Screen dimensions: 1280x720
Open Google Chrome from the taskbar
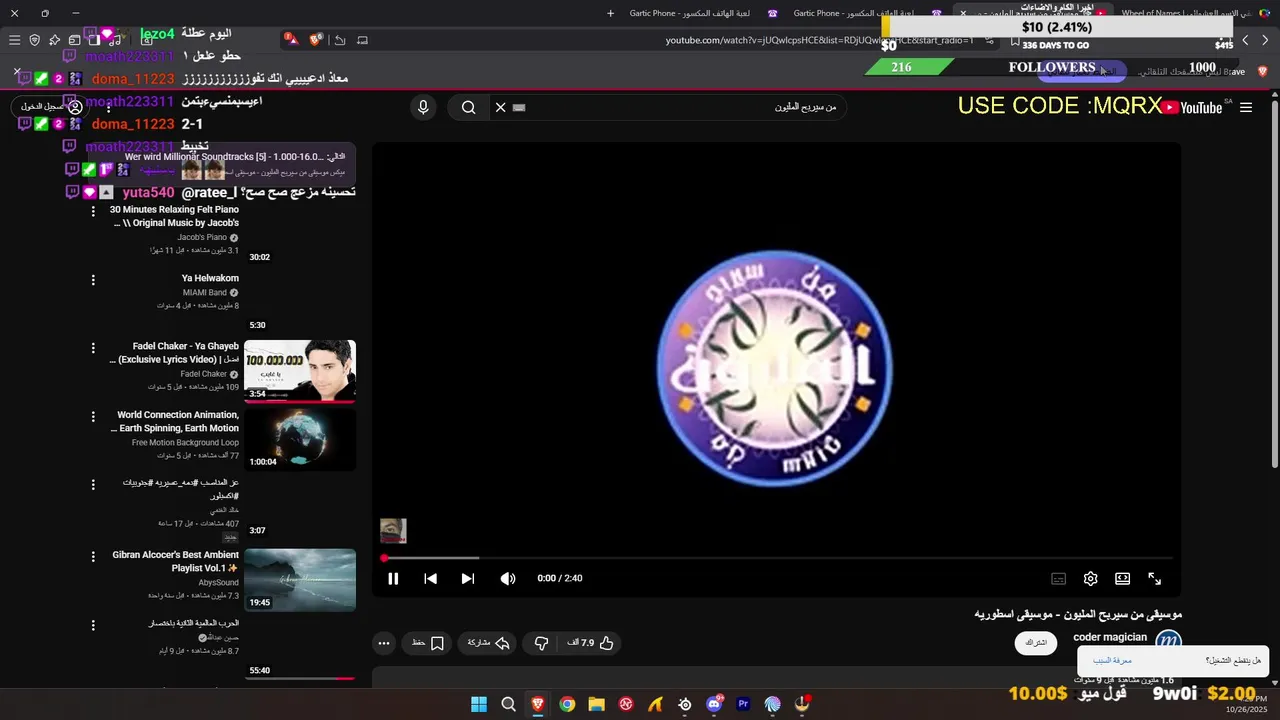(567, 704)
